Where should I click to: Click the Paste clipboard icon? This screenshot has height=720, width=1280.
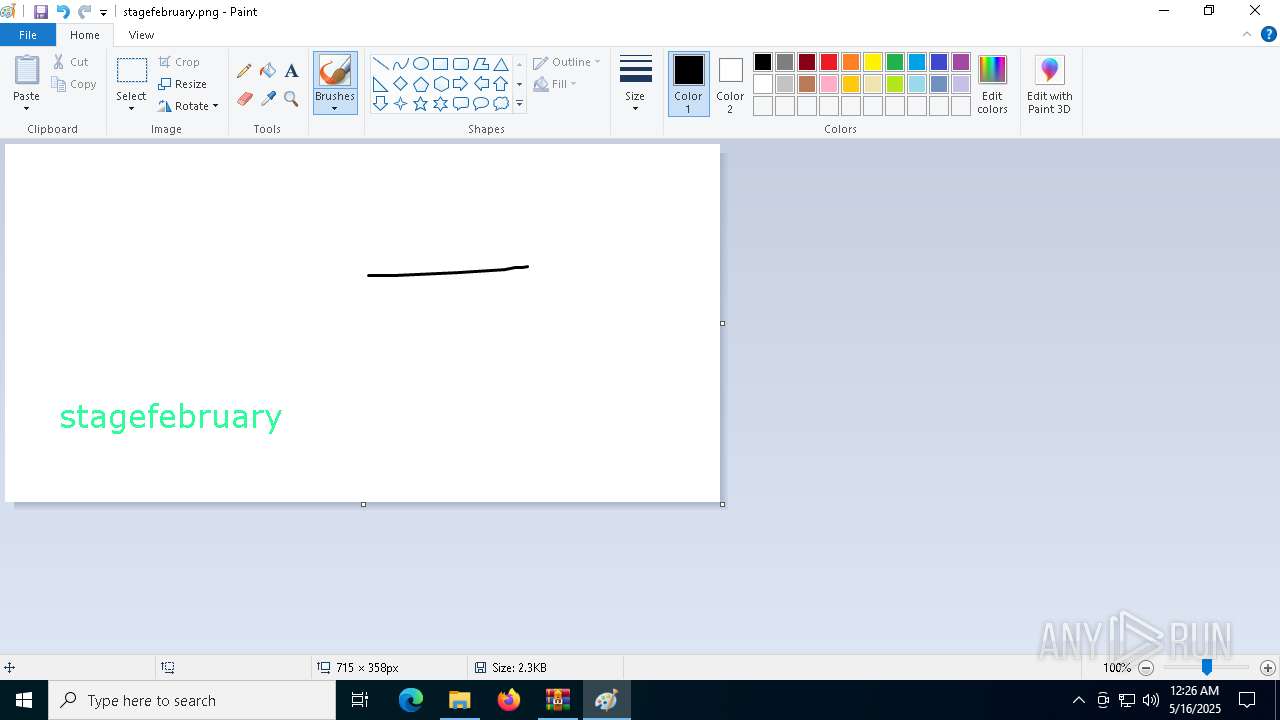(x=27, y=70)
